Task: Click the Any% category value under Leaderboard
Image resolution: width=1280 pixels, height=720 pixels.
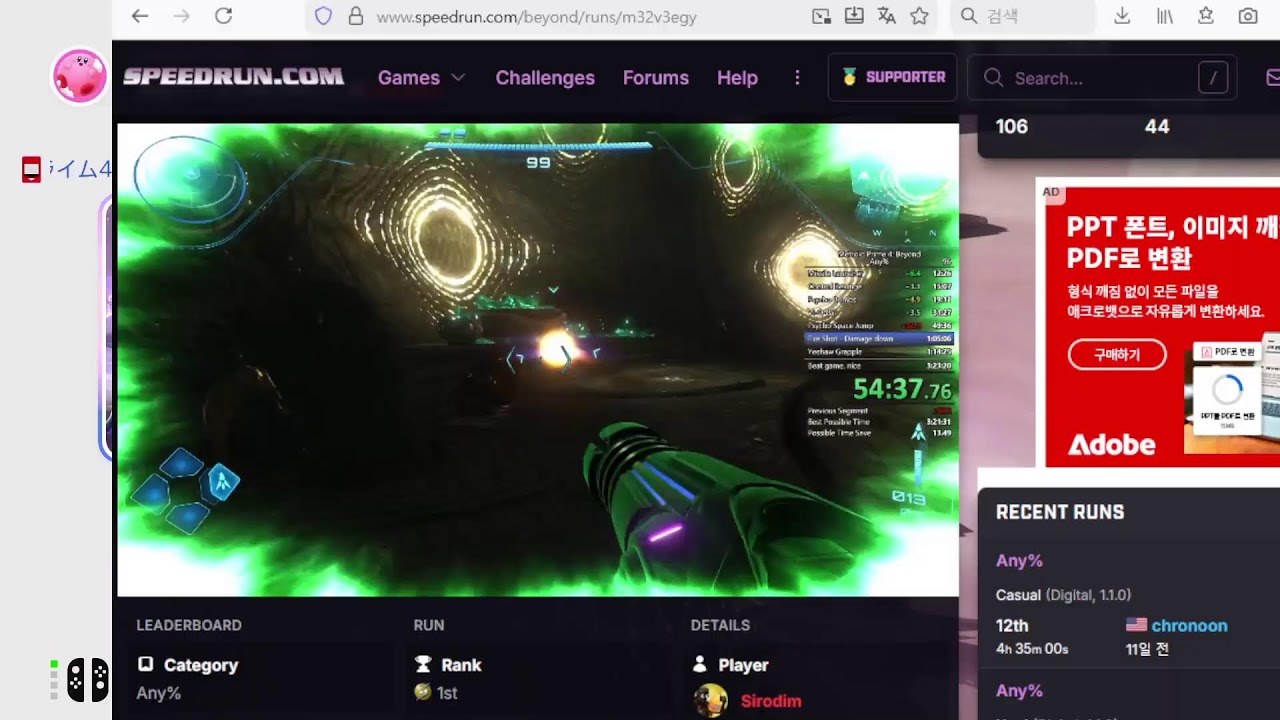Action: [158, 693]
